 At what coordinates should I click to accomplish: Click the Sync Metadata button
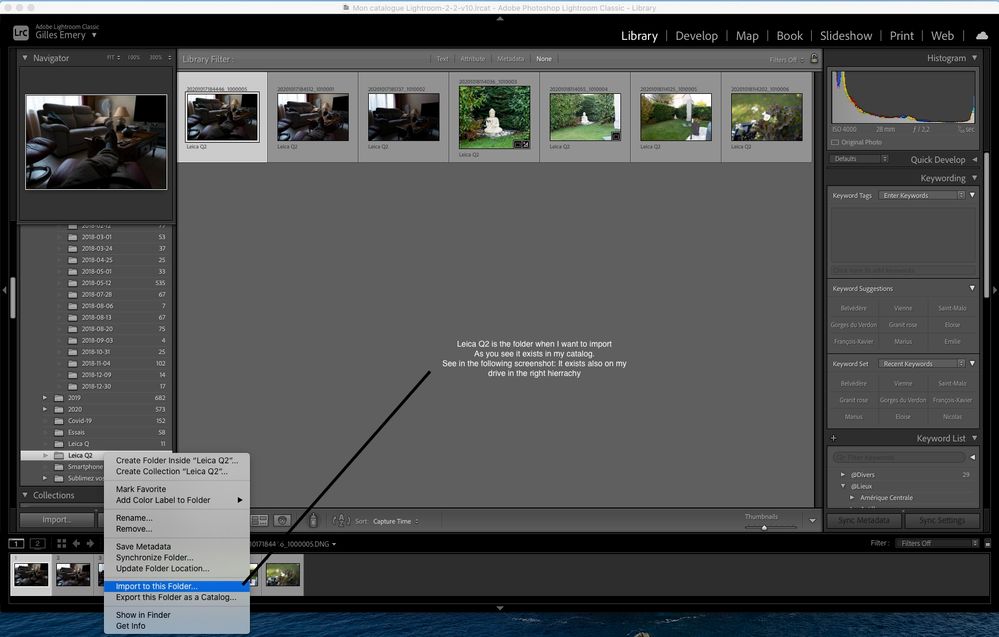click(863, 520)
